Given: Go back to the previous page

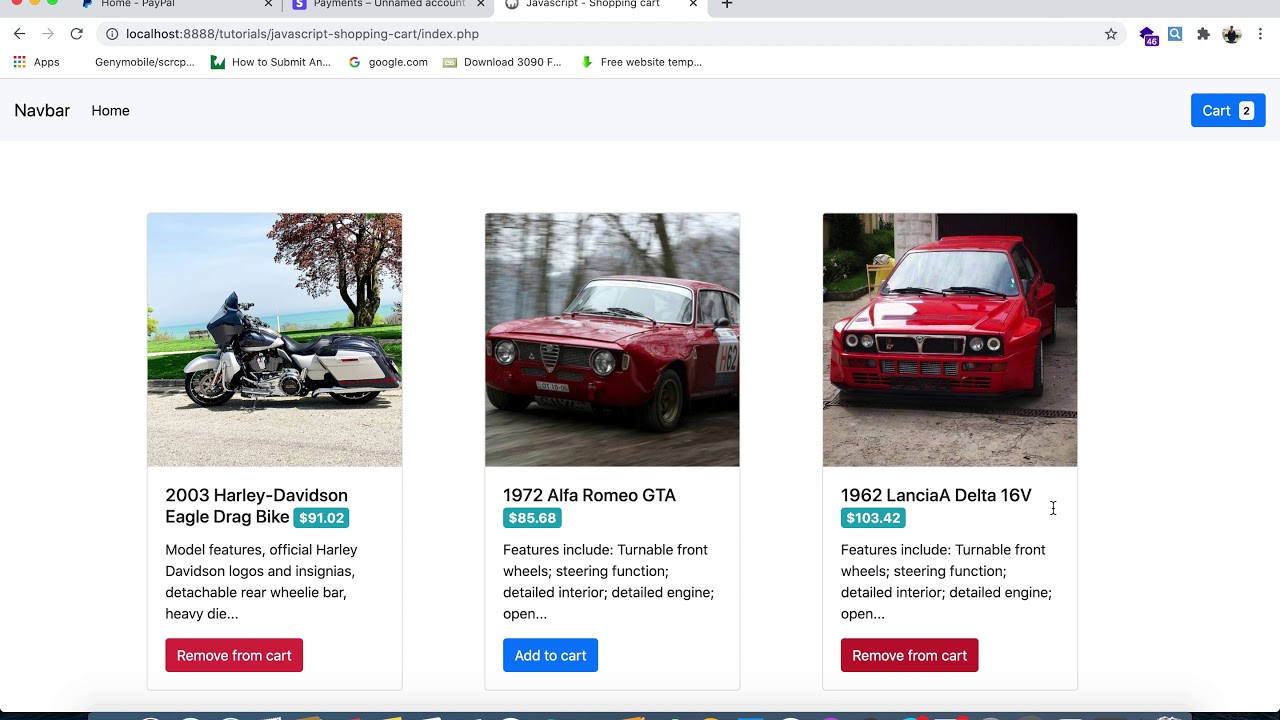Looking at the screenshot, I should pos(19,34).
